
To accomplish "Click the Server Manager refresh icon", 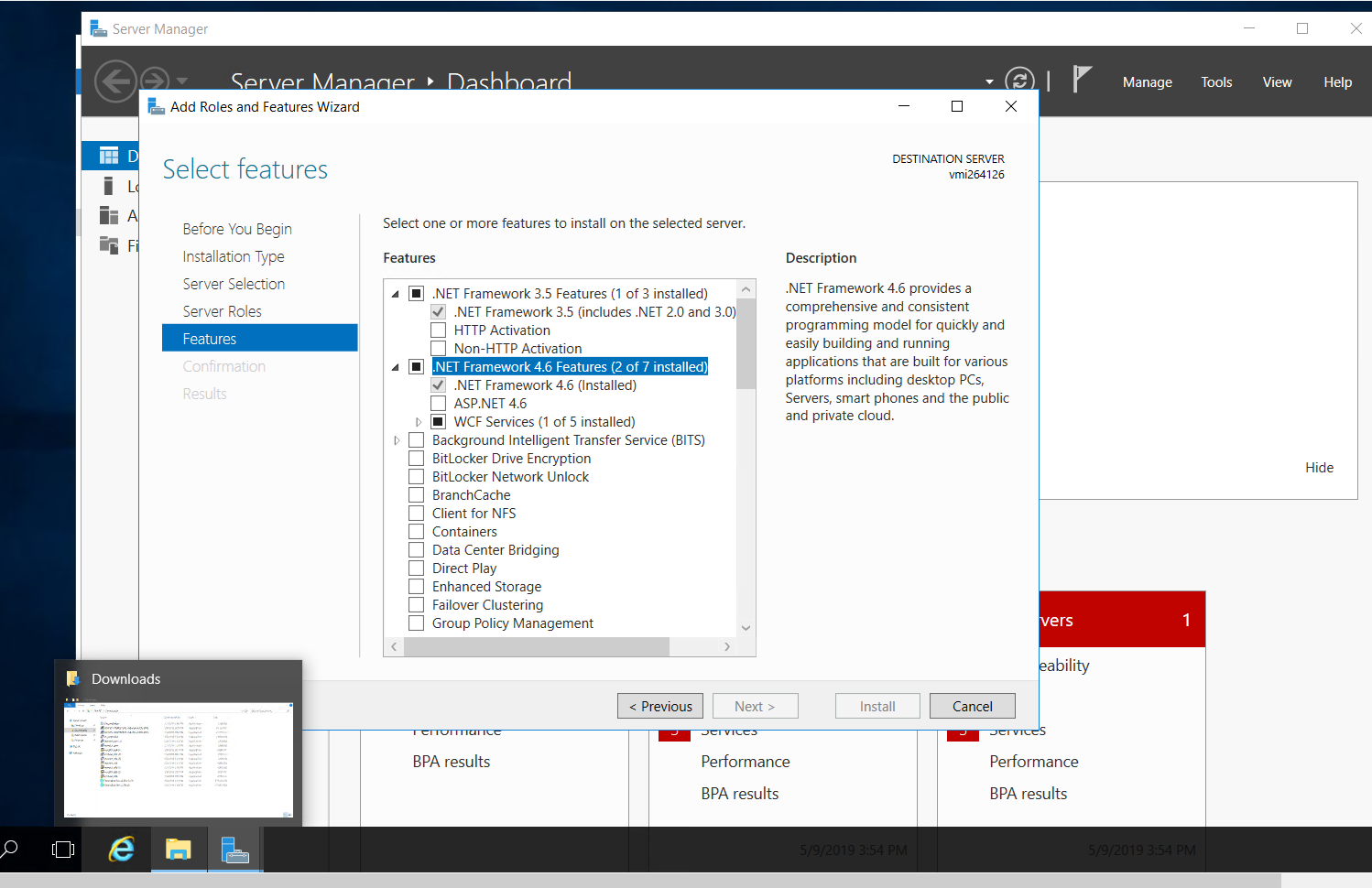I will click(x=1019, y=81).
